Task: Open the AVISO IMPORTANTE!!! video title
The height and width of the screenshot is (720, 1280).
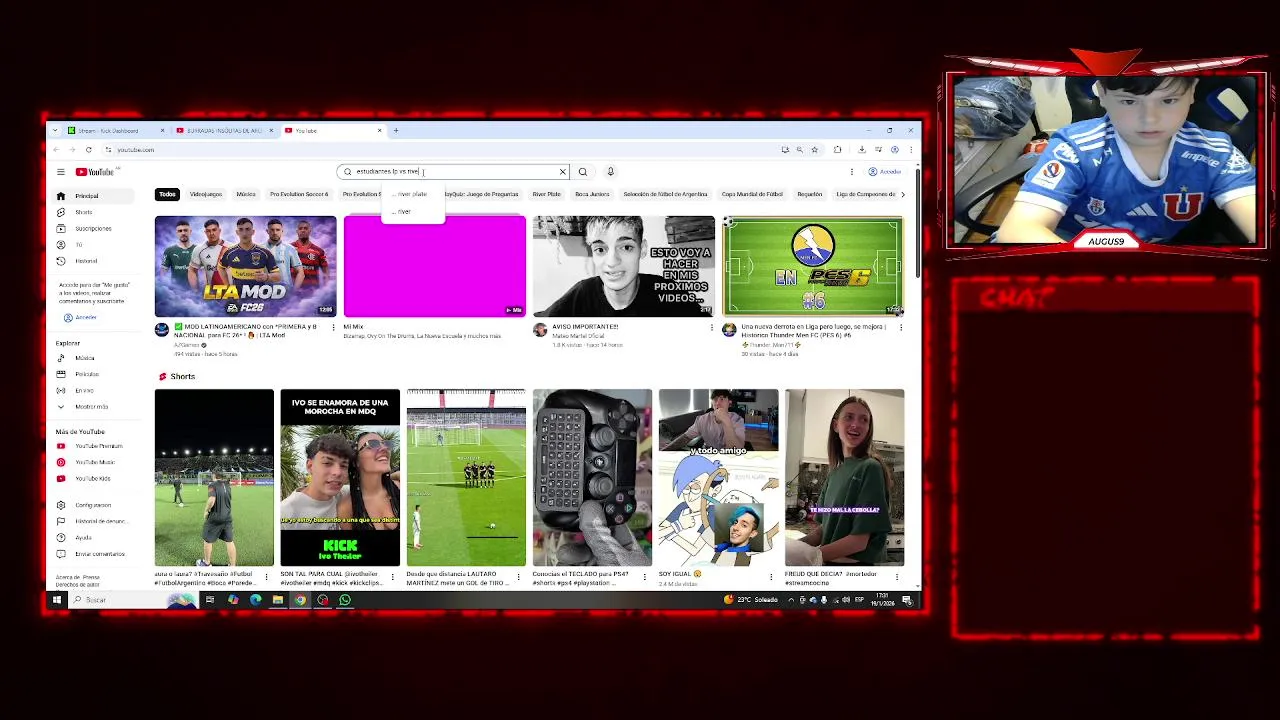Action: [585, 327]
